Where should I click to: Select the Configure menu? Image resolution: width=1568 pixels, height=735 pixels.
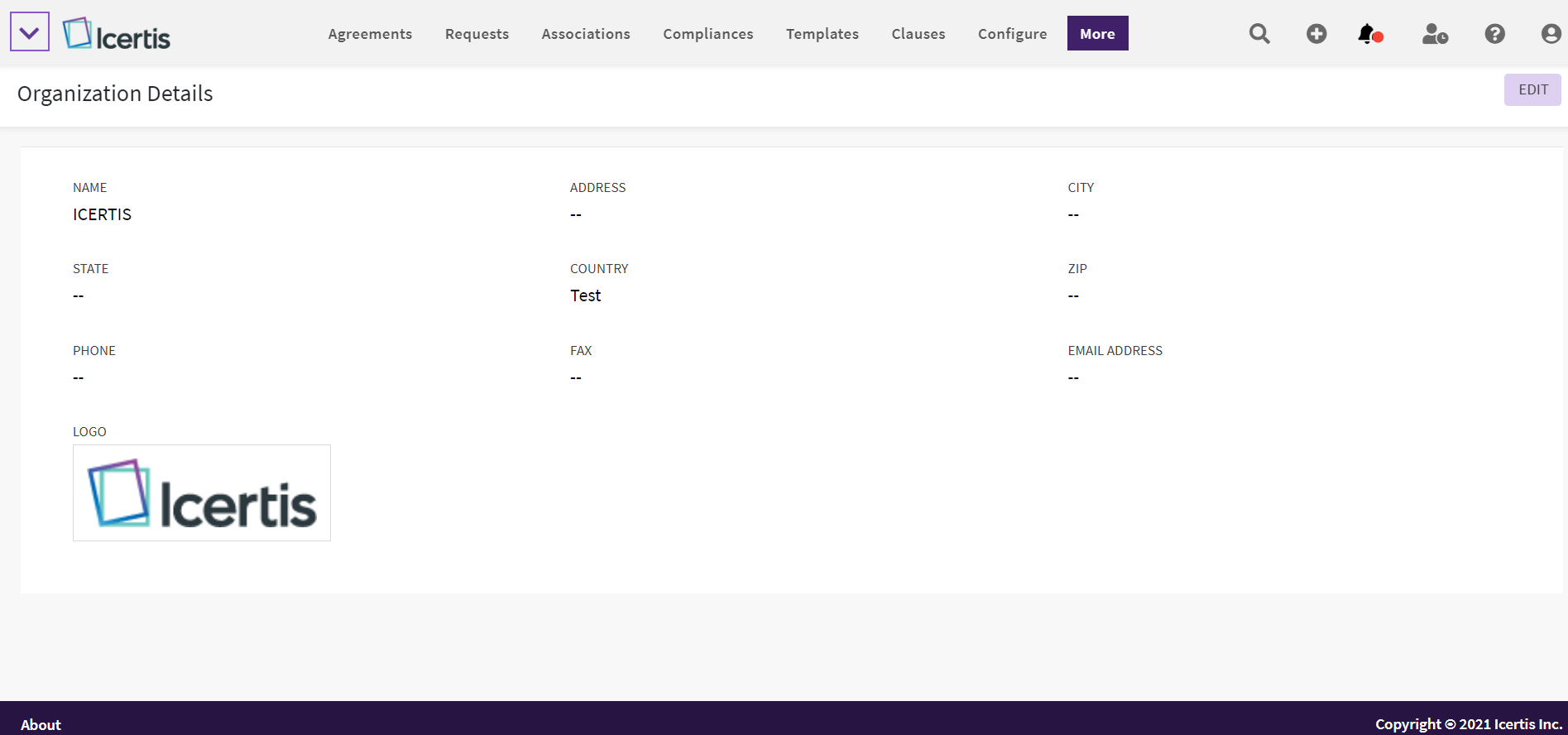(x=1012, y=34)
